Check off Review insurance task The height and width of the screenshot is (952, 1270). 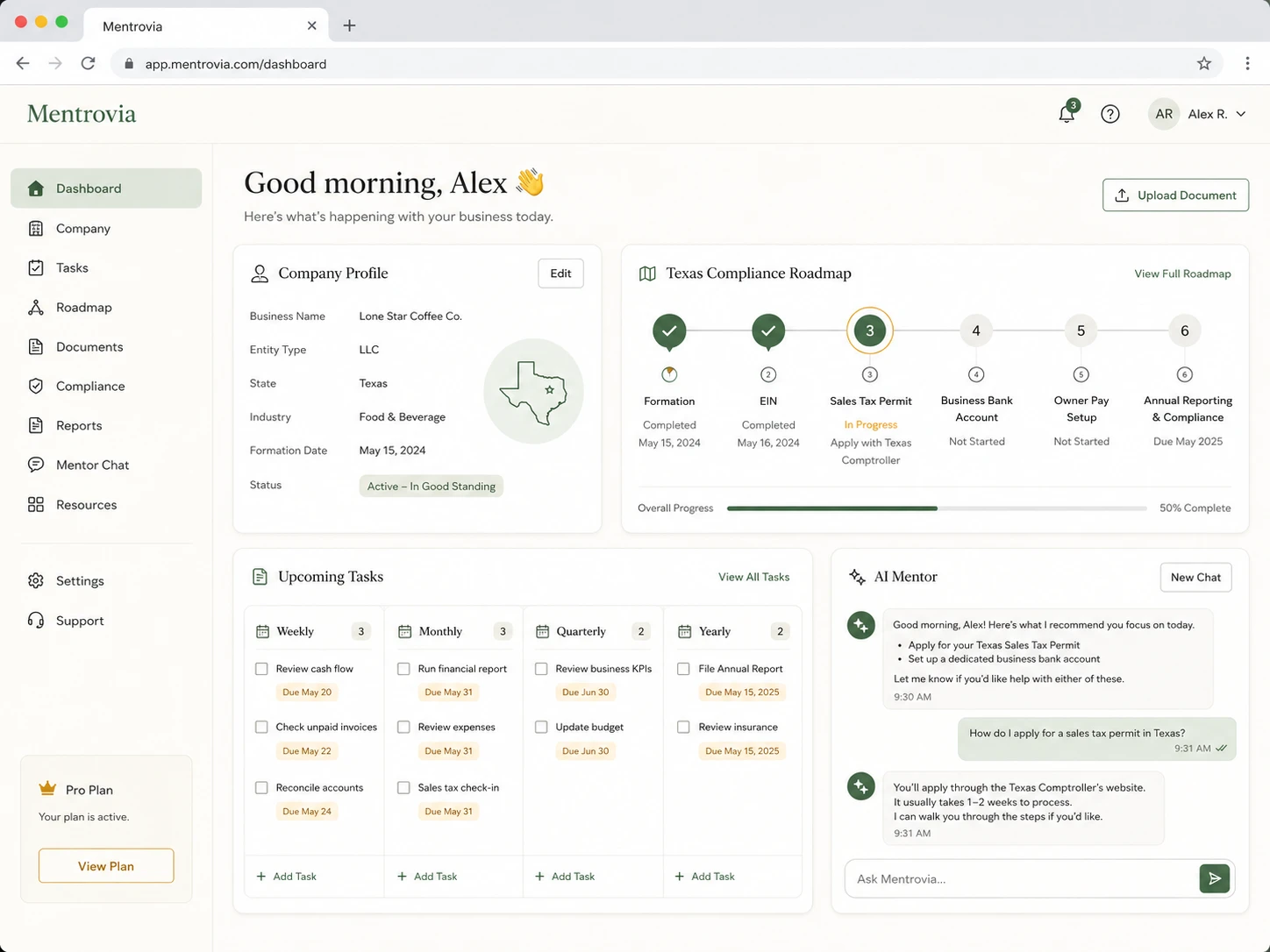[x=683, y=727]
